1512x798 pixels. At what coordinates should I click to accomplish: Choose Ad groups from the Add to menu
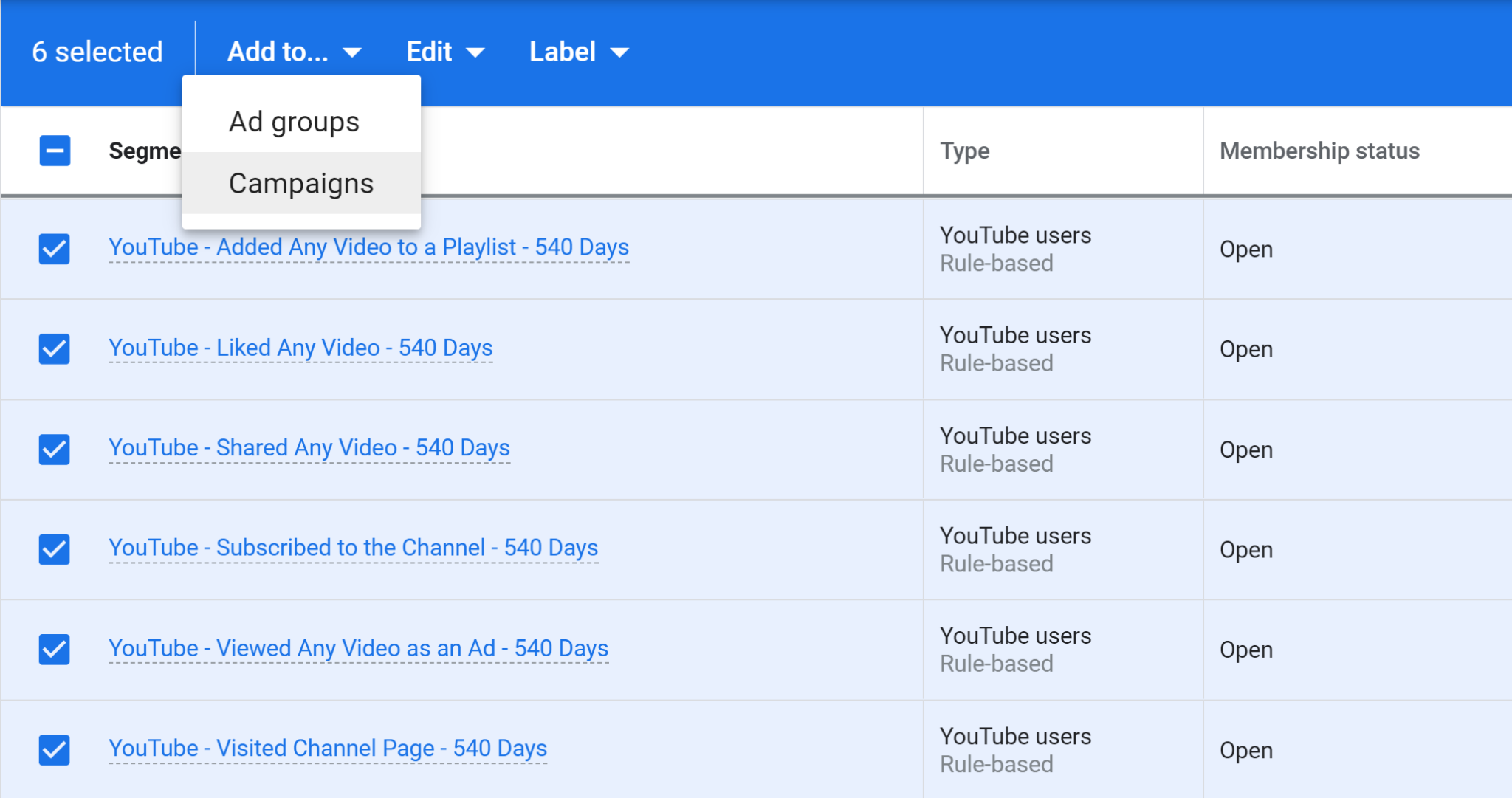[x=294, y=121]
